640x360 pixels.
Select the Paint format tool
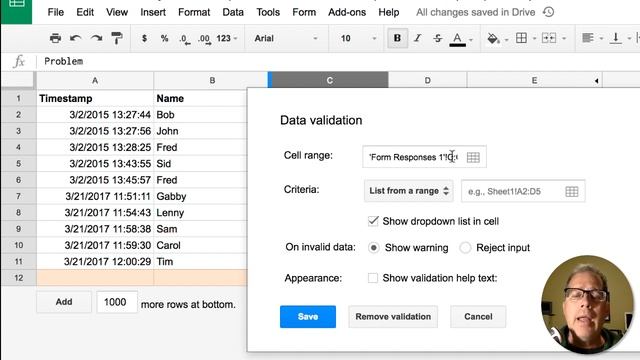[117, 38]
